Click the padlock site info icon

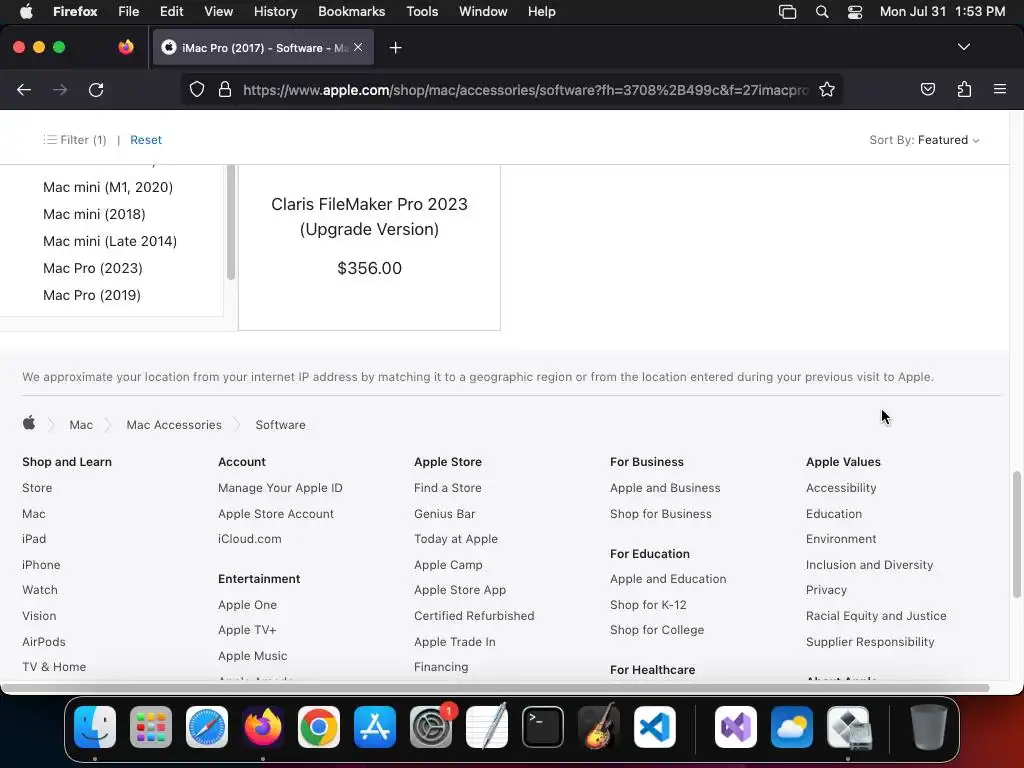pos(225,90)
